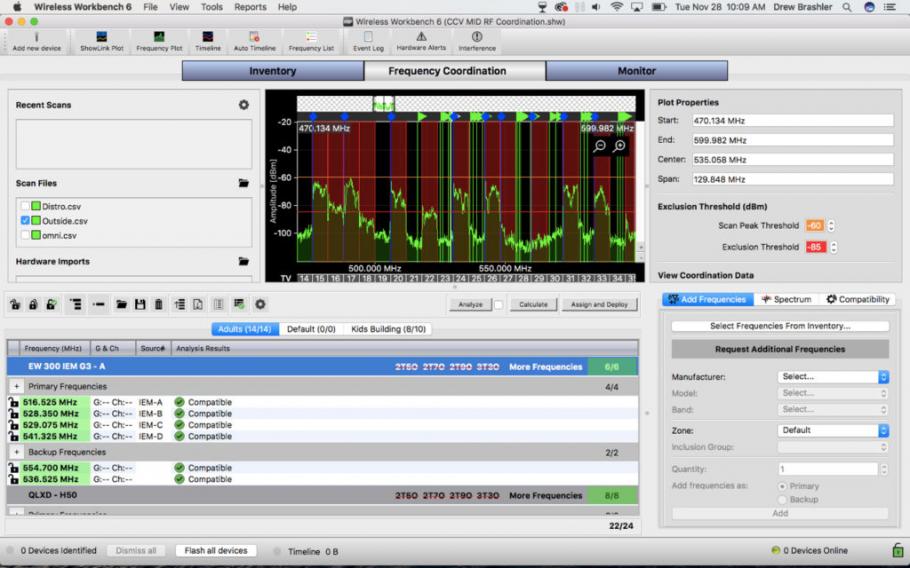910x568 pixels.
Task: Open the Interference tool
Action: [x=477, y=42]
